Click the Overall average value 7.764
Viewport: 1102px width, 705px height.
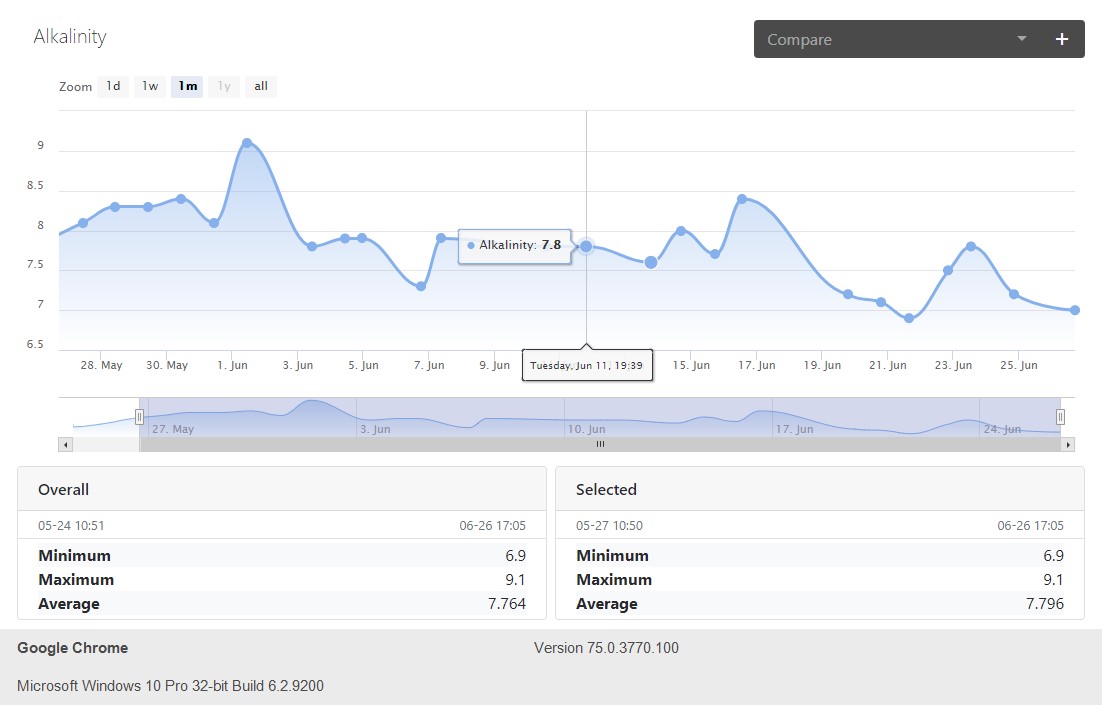(x=507, y=604)
